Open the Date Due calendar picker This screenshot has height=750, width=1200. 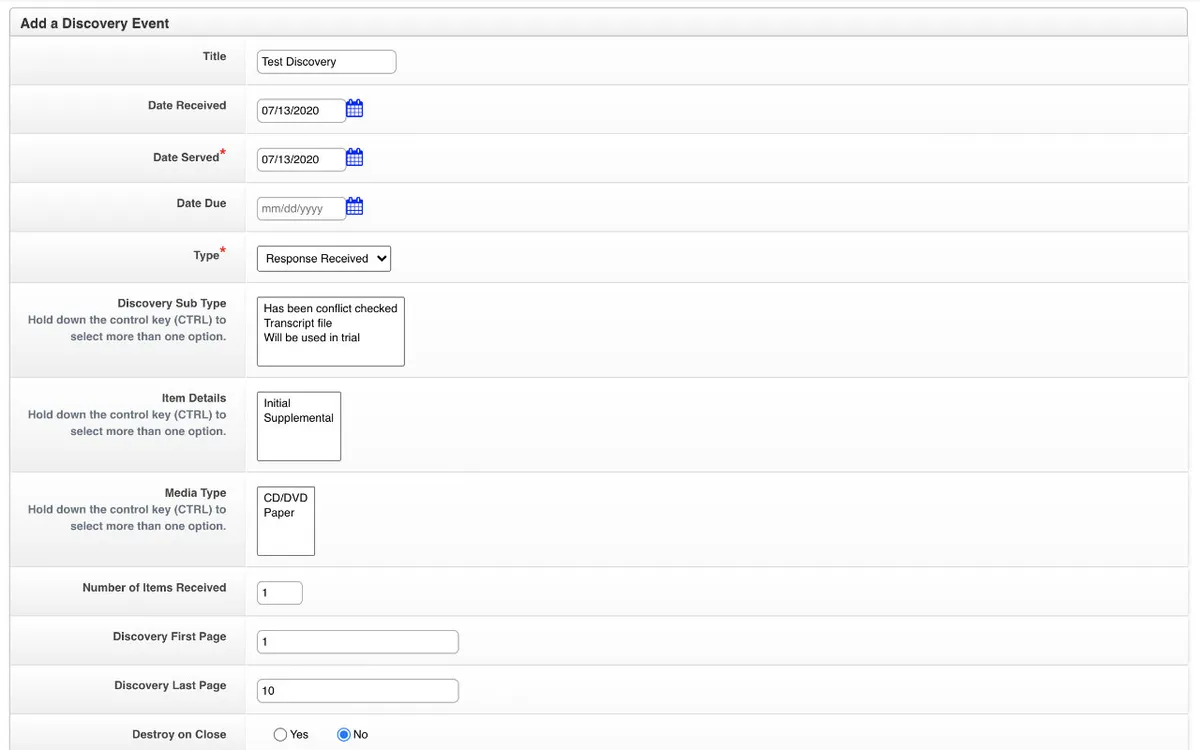point(354,207)
